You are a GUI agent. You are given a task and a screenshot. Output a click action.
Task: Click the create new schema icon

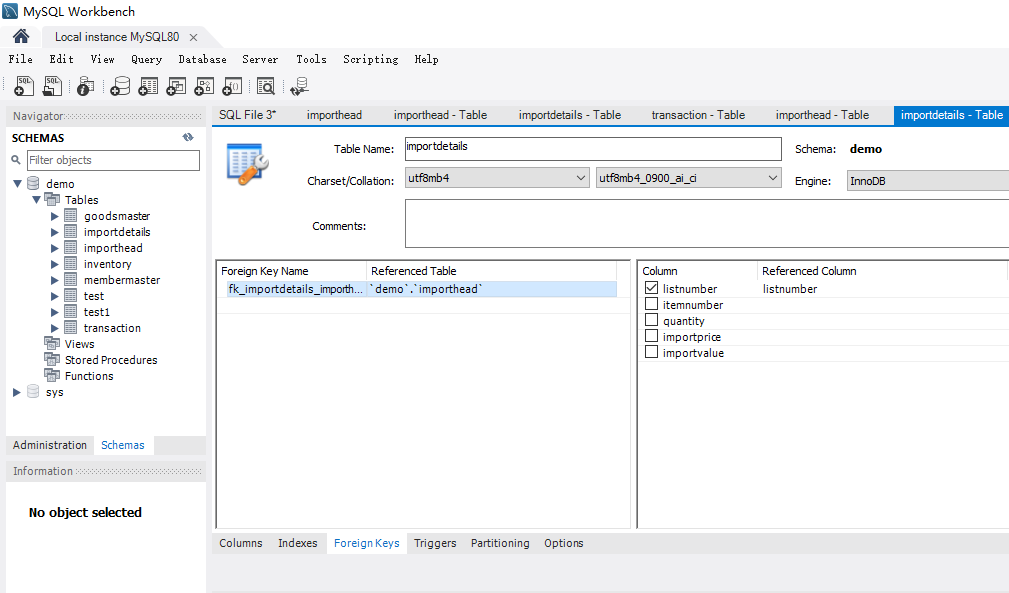pos(120,87)
